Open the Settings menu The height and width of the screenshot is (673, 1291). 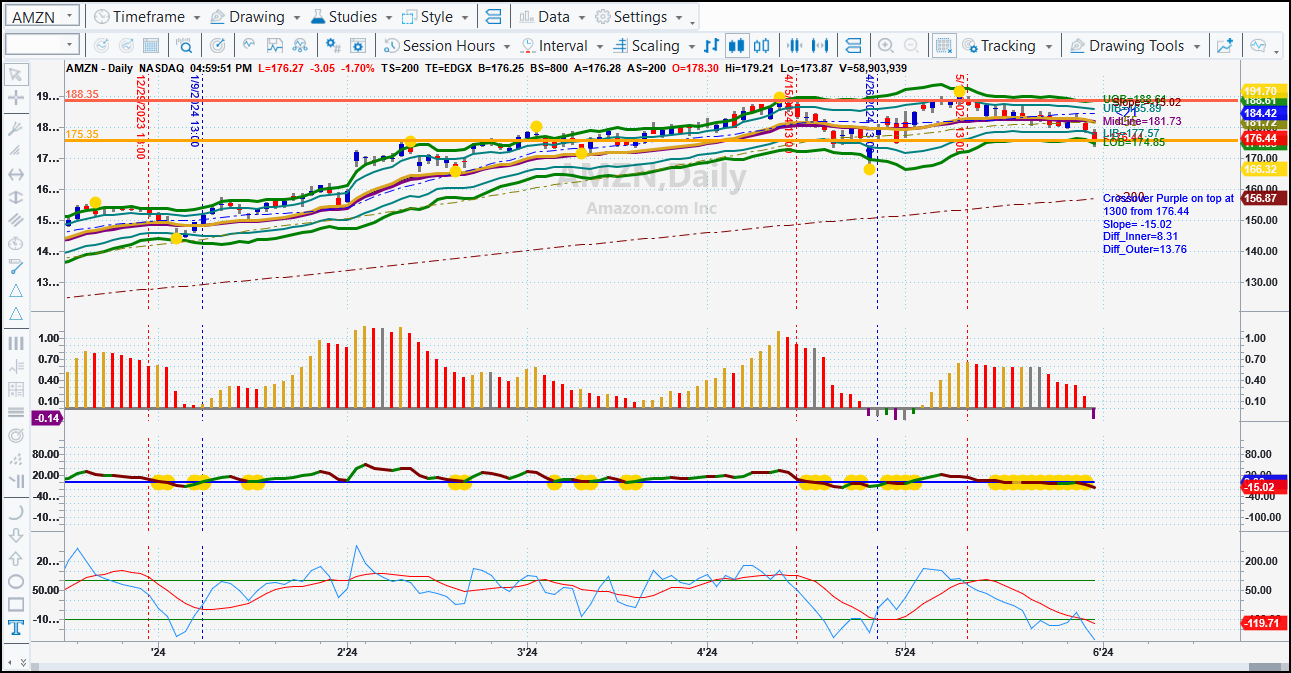tap(640, 17)
